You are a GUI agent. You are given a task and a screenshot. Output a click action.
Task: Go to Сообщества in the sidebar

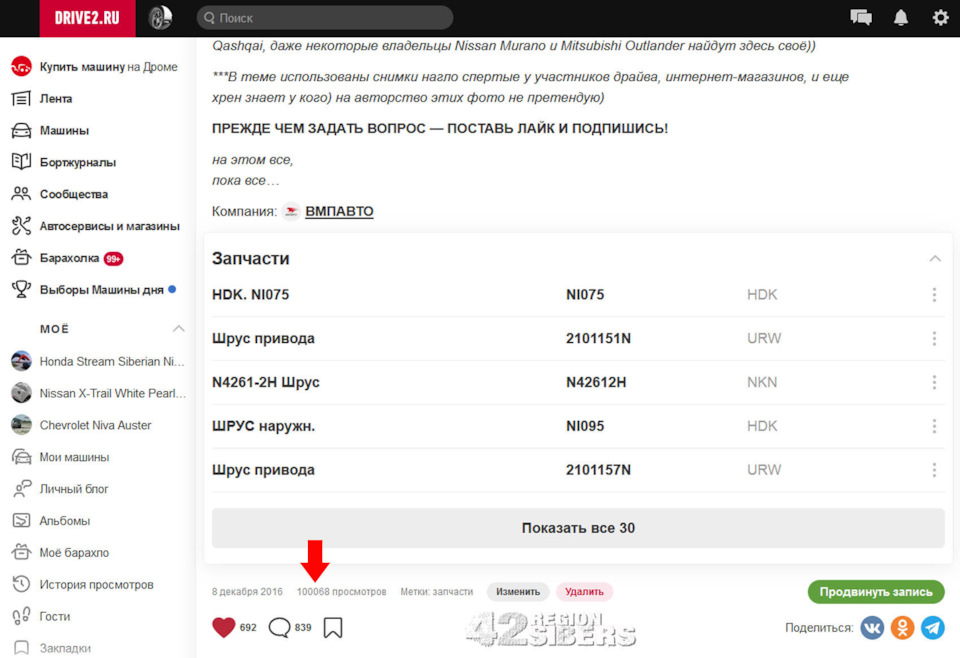click(73, 194)
